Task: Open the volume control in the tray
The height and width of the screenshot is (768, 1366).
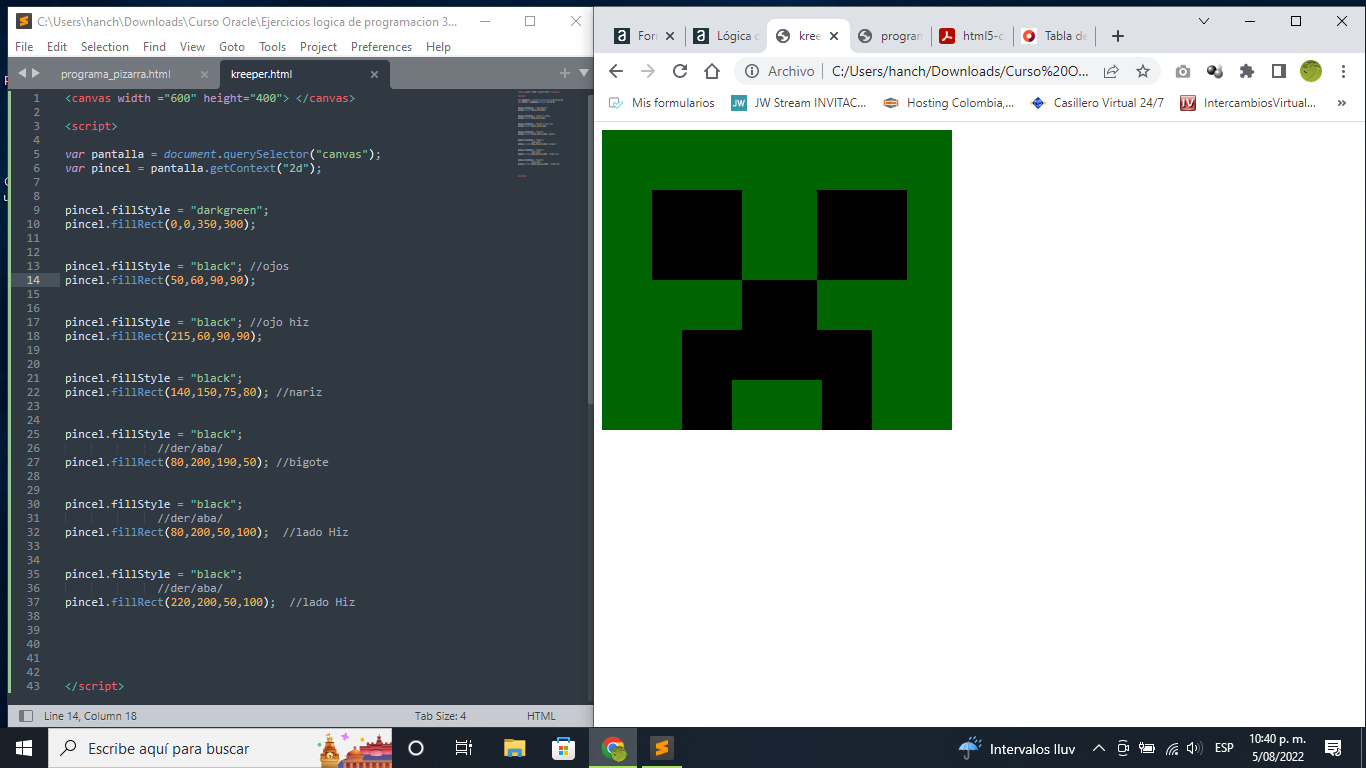Action: point(1194,748)
